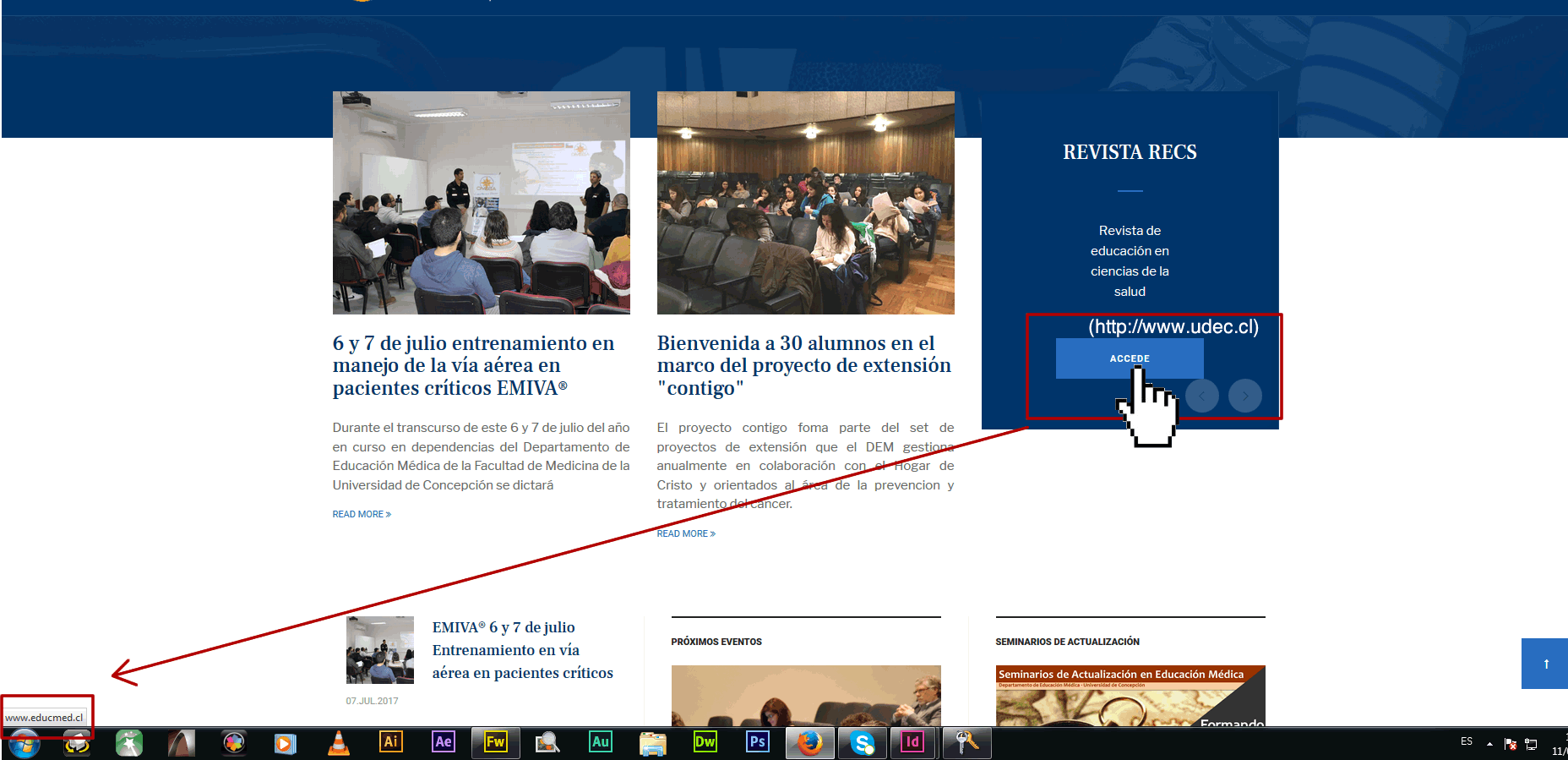Launch Adobe Photoshop from the taskbar
The height and width of the screenshot is (760, 1568).
(757, 741)
